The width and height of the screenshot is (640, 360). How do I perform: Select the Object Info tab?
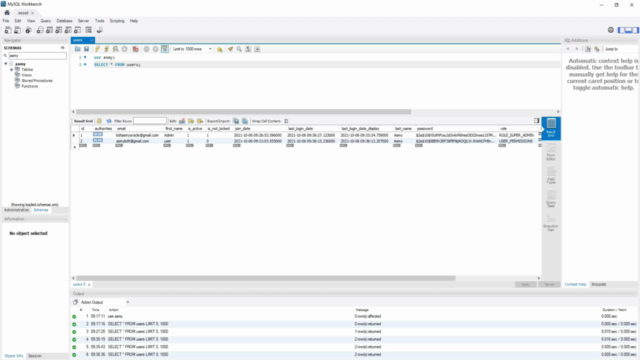13,356
